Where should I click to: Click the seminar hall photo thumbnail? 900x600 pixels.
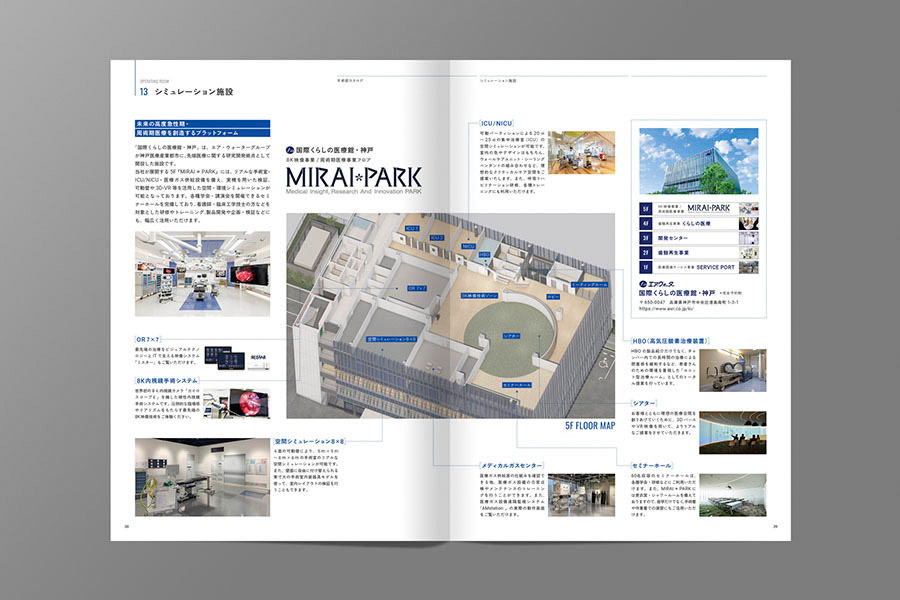[x=733, y=495]
